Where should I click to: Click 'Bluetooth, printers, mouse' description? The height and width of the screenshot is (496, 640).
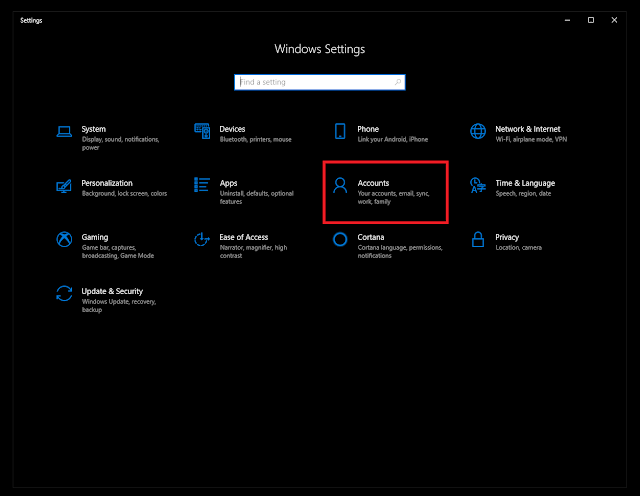[x=256, y=139]
